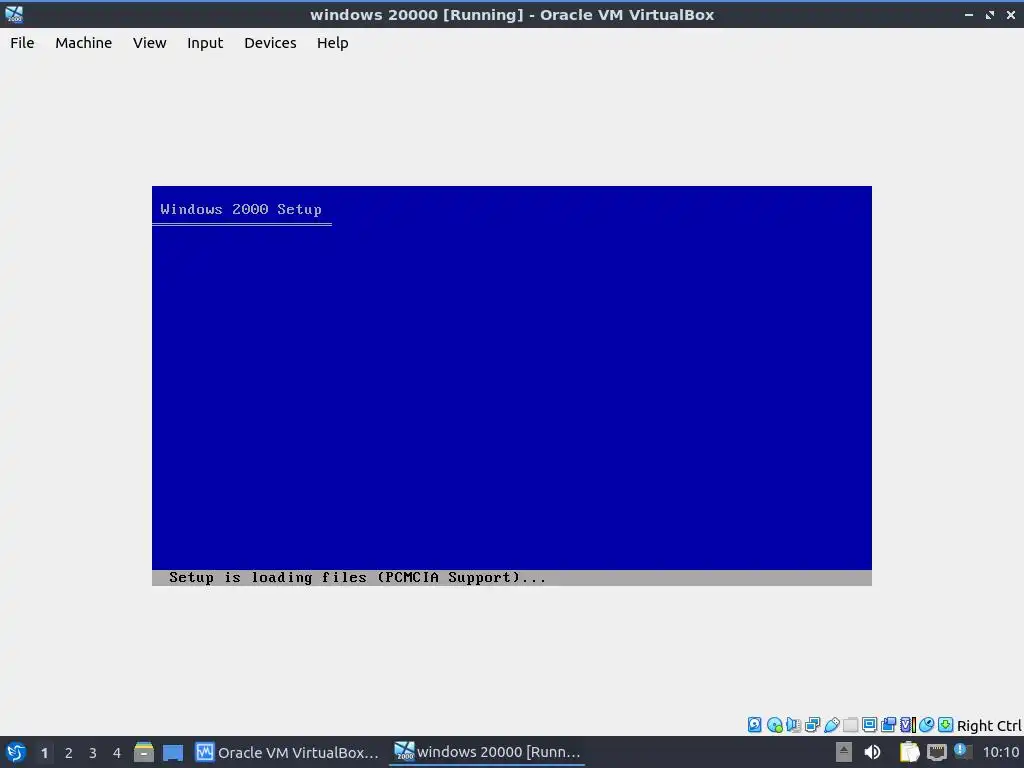Image resolution: width=1024 pixels, height=768 pixels.
Task: Switch to workspace 4
Action: 117,753
